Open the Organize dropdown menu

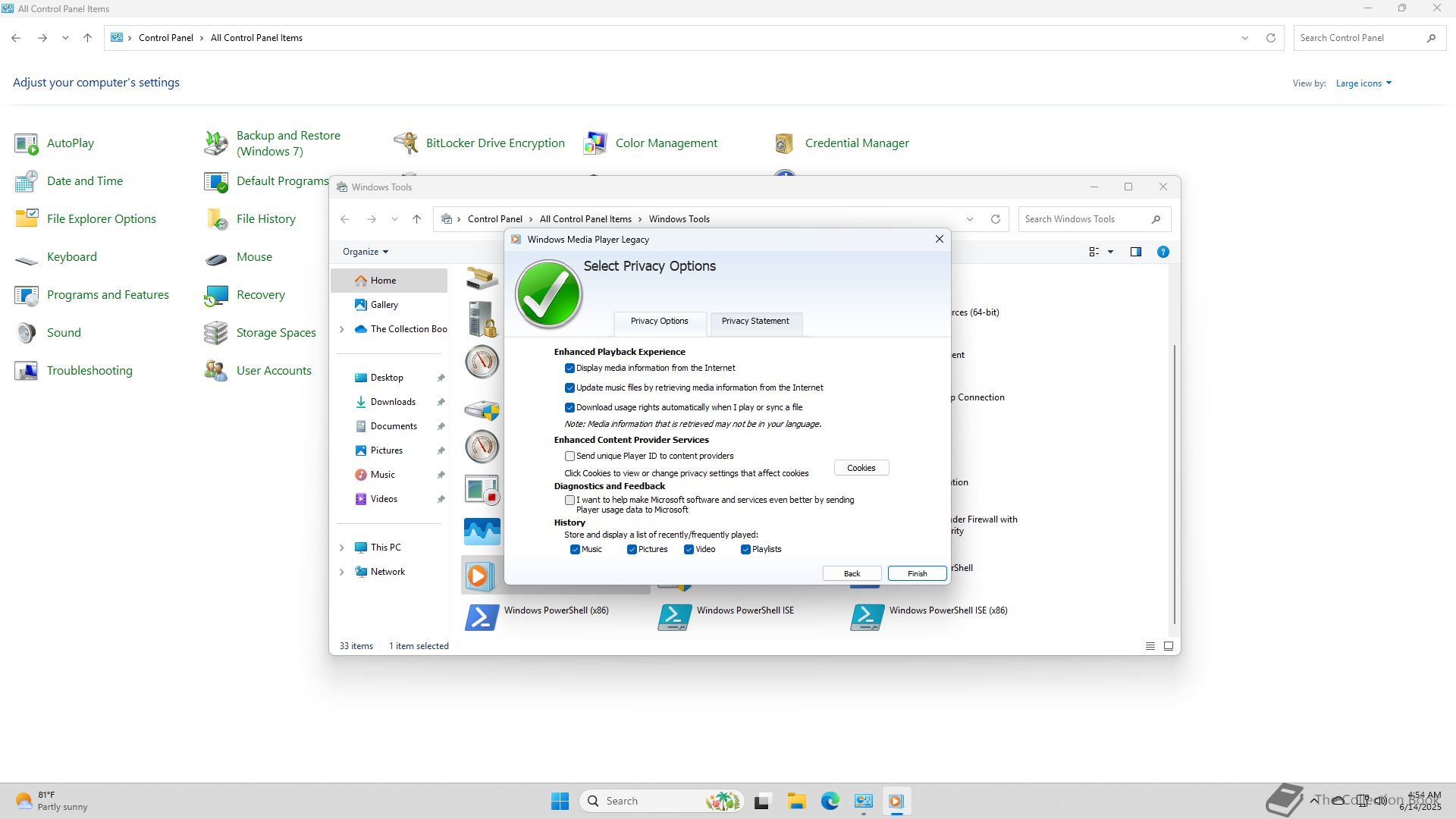tap(365, 252)
